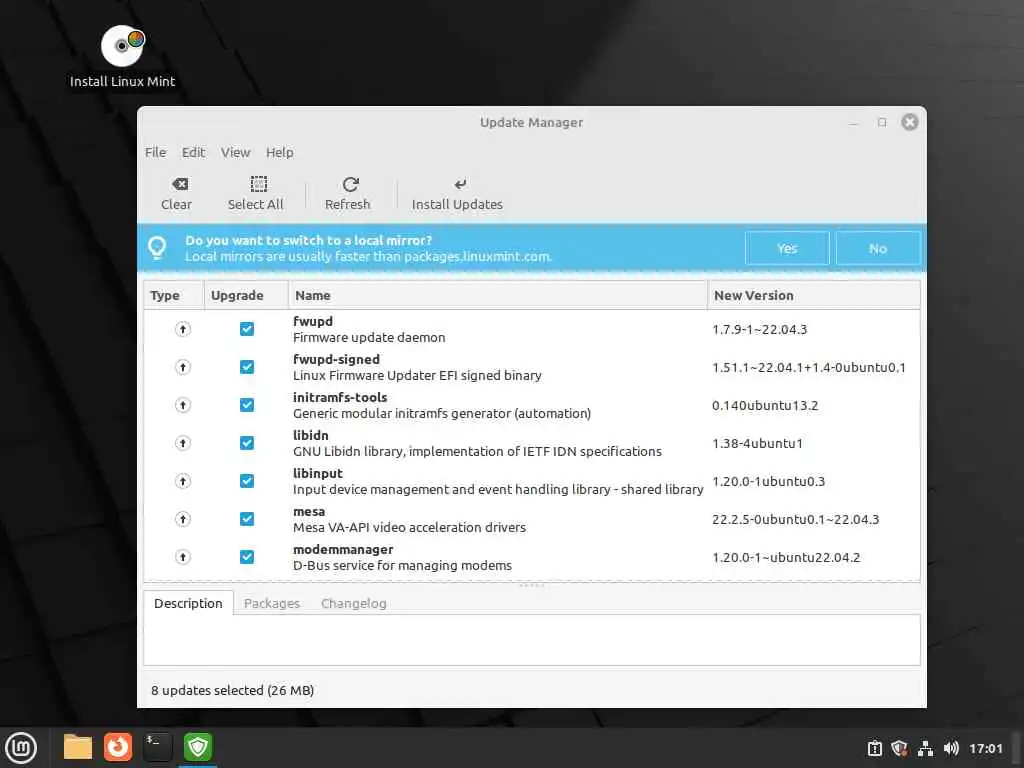Screen dimensions: 1024x768
Task: Select the fwupd package name
Action: [x=313, y=321]
